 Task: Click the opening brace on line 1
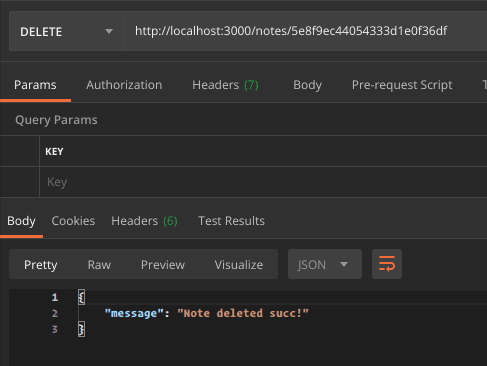pos(81,297)
